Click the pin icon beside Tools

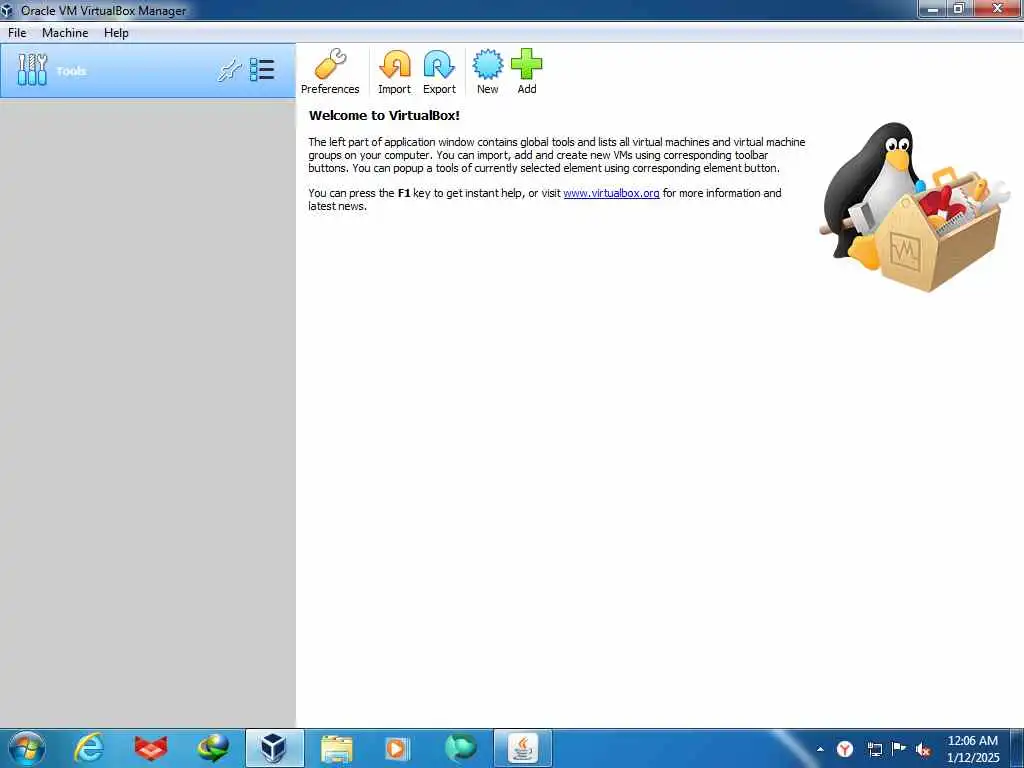[x=229, y=70]
